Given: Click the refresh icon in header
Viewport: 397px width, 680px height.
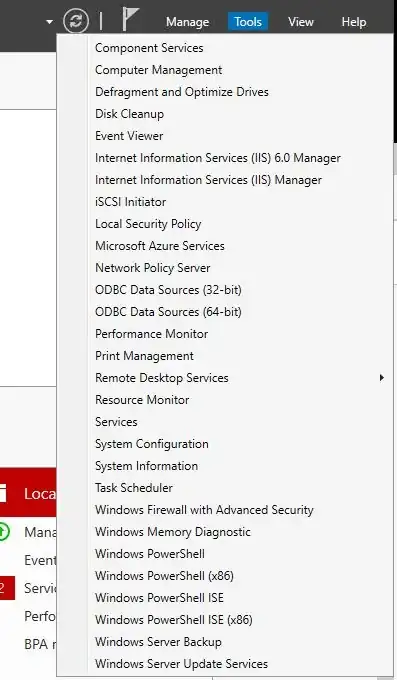Looking at the screenshot, I should tap(75, 21).
